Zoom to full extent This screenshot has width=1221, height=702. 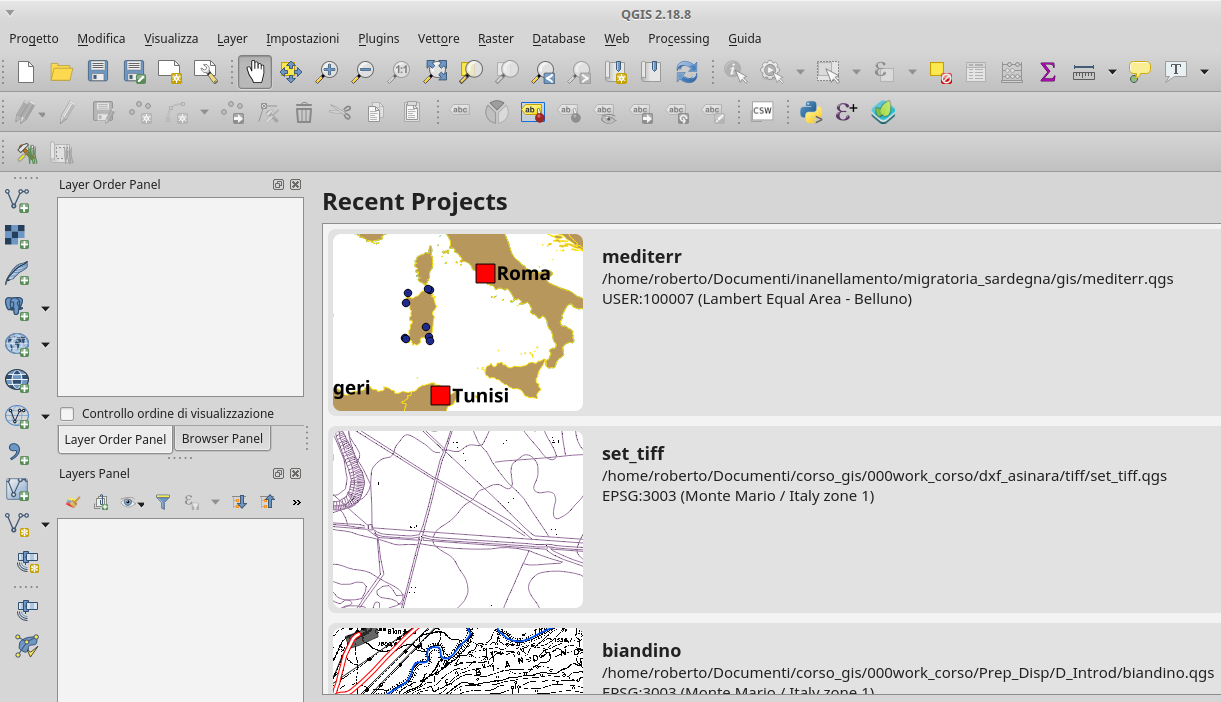click(x=435, y=71)
